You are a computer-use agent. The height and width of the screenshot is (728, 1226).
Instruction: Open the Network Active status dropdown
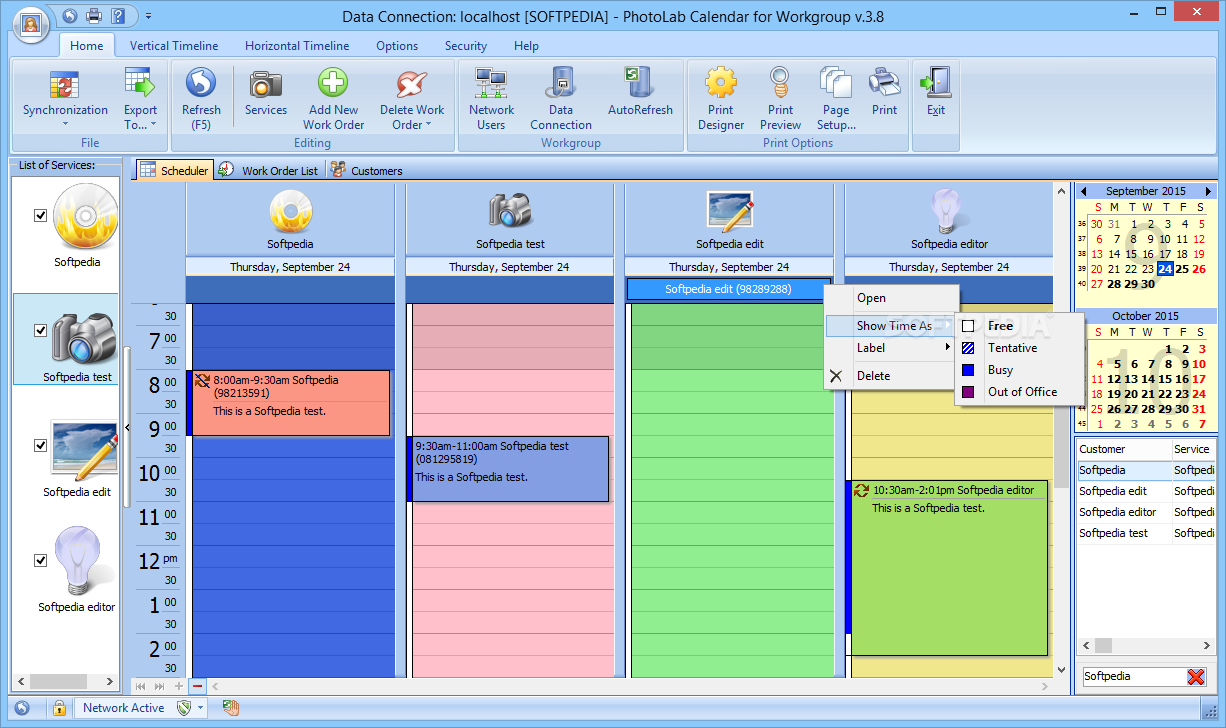200,708
